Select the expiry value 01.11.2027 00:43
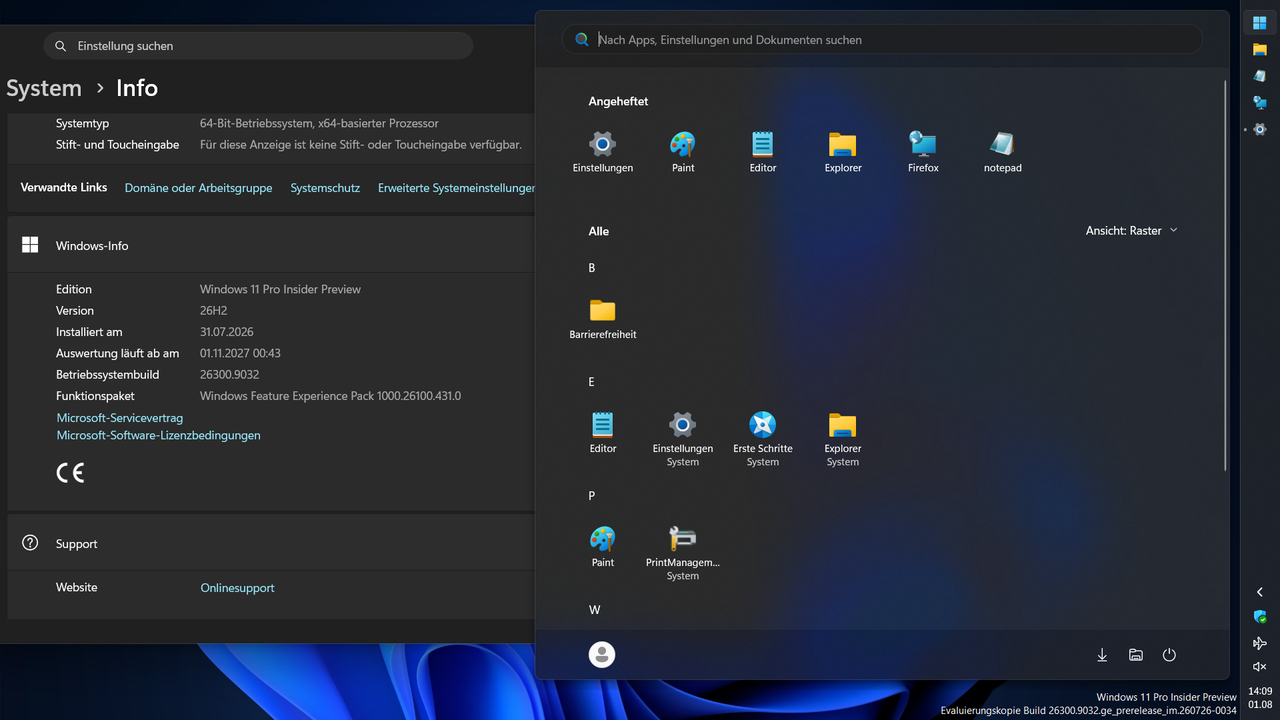Viewport: 1280px width, 720px height. [240, 353]
